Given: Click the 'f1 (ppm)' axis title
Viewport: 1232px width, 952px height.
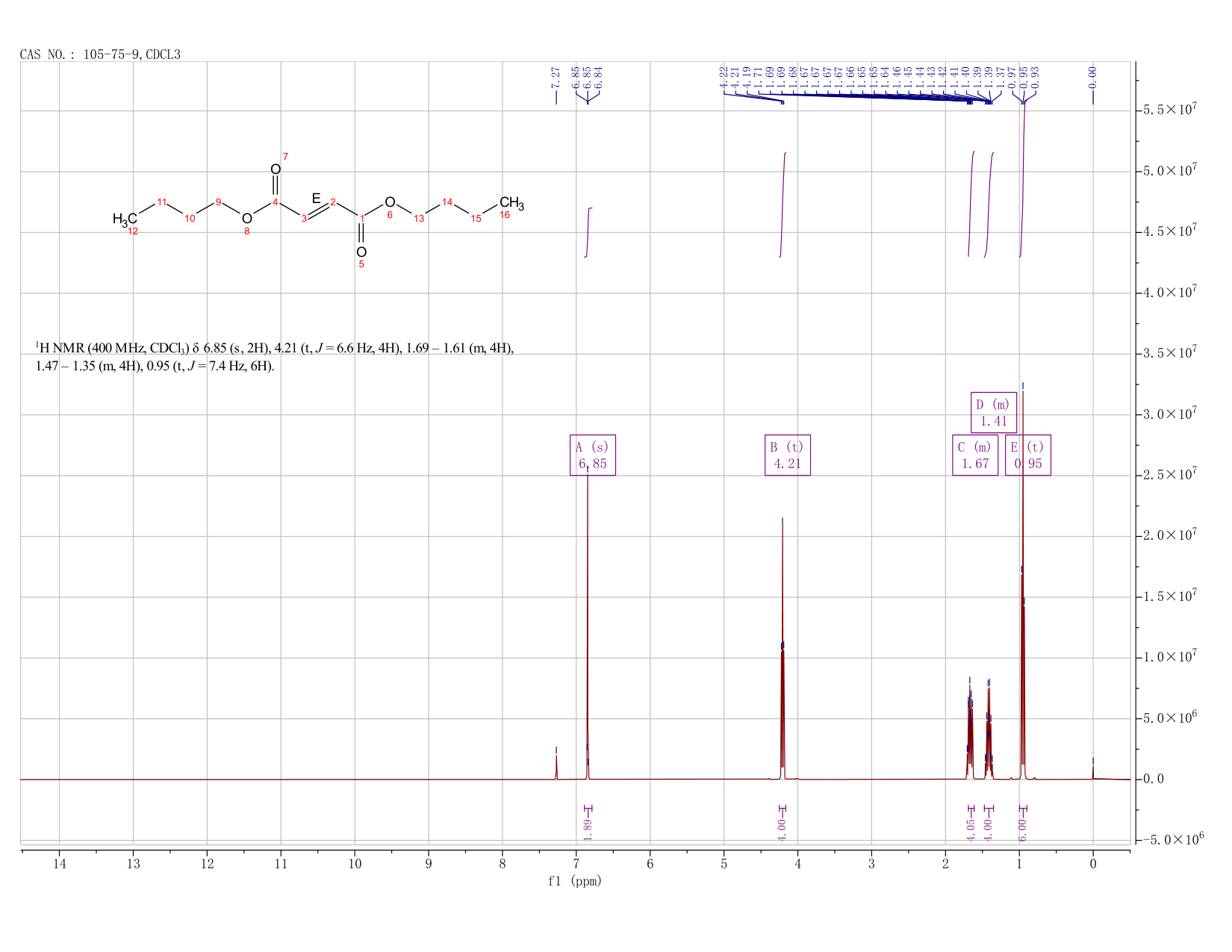Looking at the screenshot, I should point(575,881).
